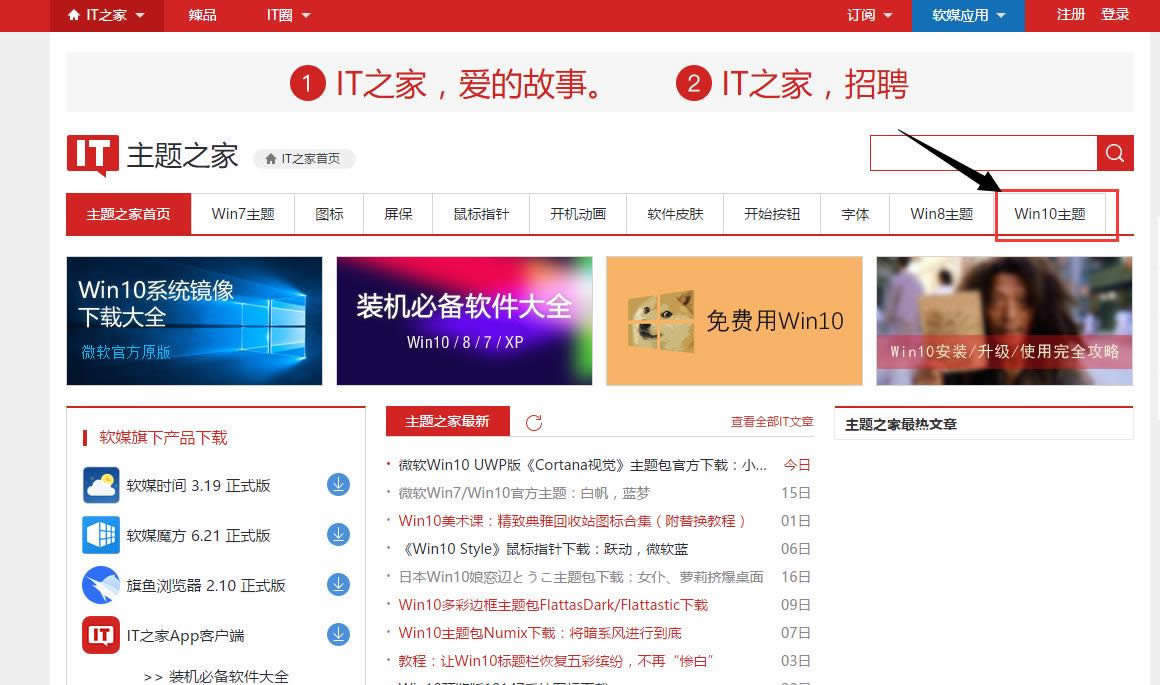Click download icon for IT之家App客户端
This screenshot has height=685, width=1160.
pos(338,635)
